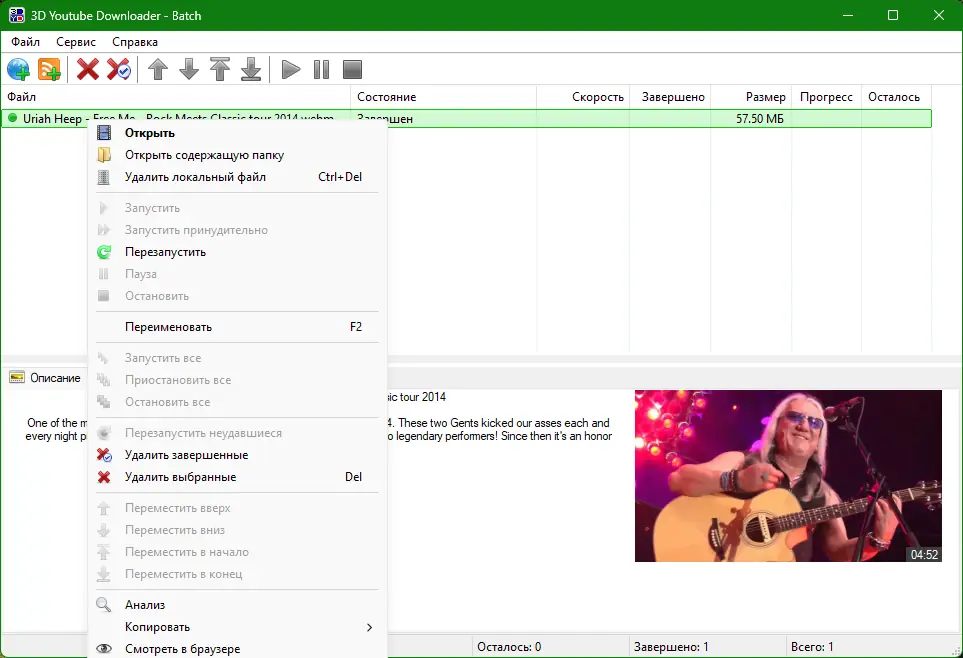
Task: Click the move item down arrow icon
Action: pos(189,69)
